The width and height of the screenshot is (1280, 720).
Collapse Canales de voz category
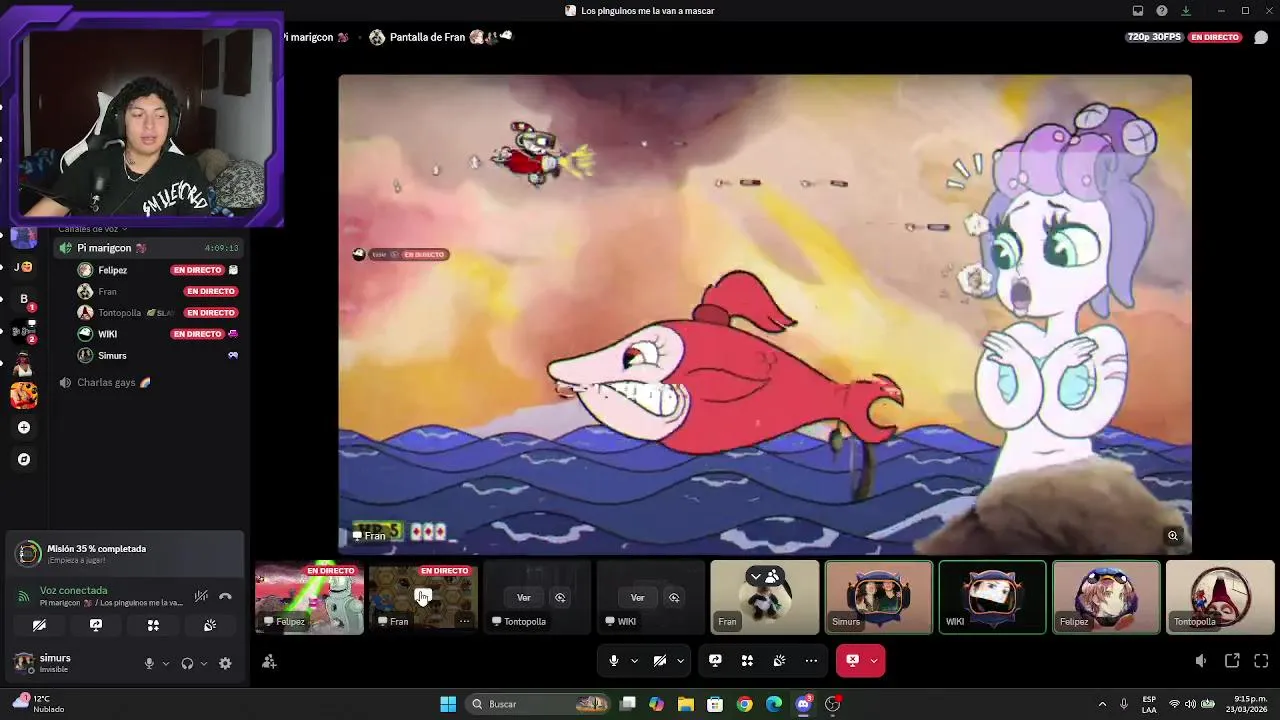coord(91,230)
